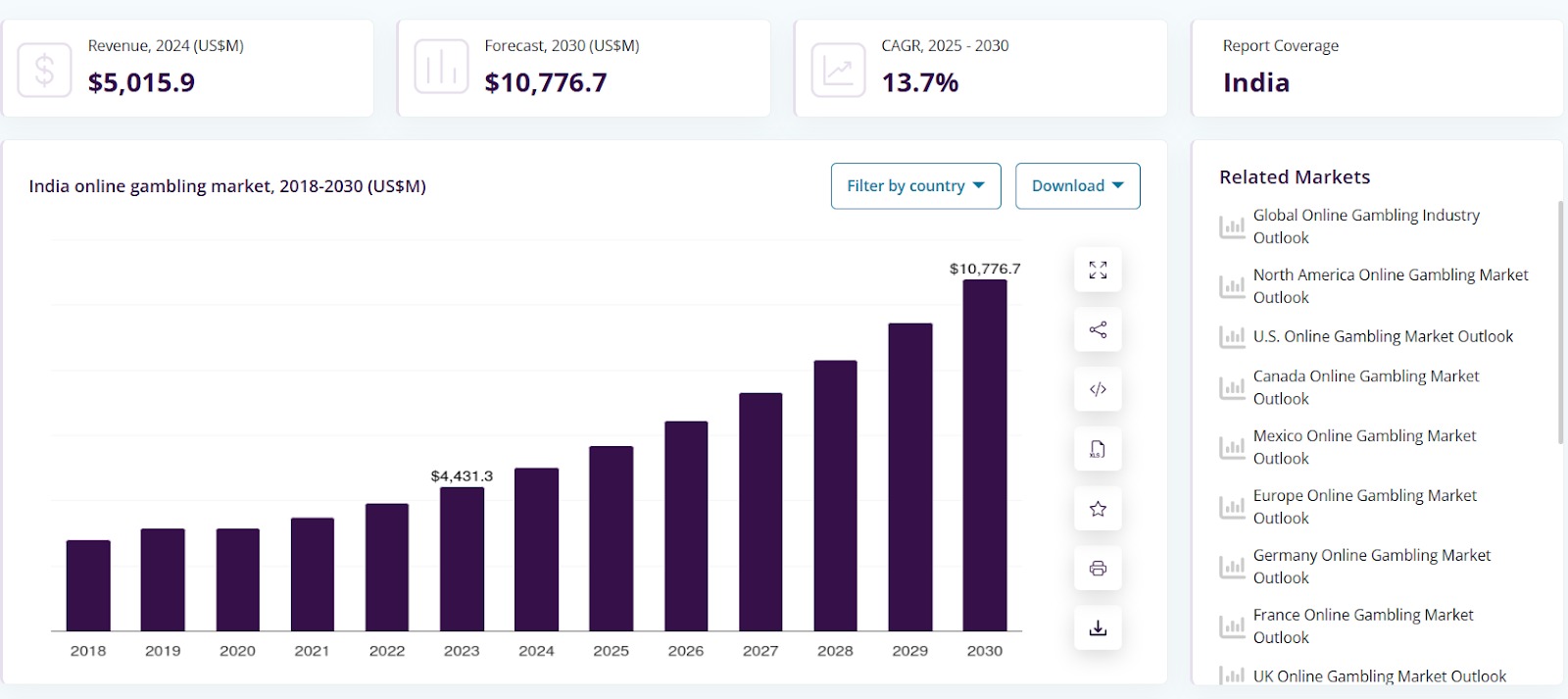1568x699 pixels.
Task: Click the $10,776.7 forecast card value
Action: click(546, 82)
